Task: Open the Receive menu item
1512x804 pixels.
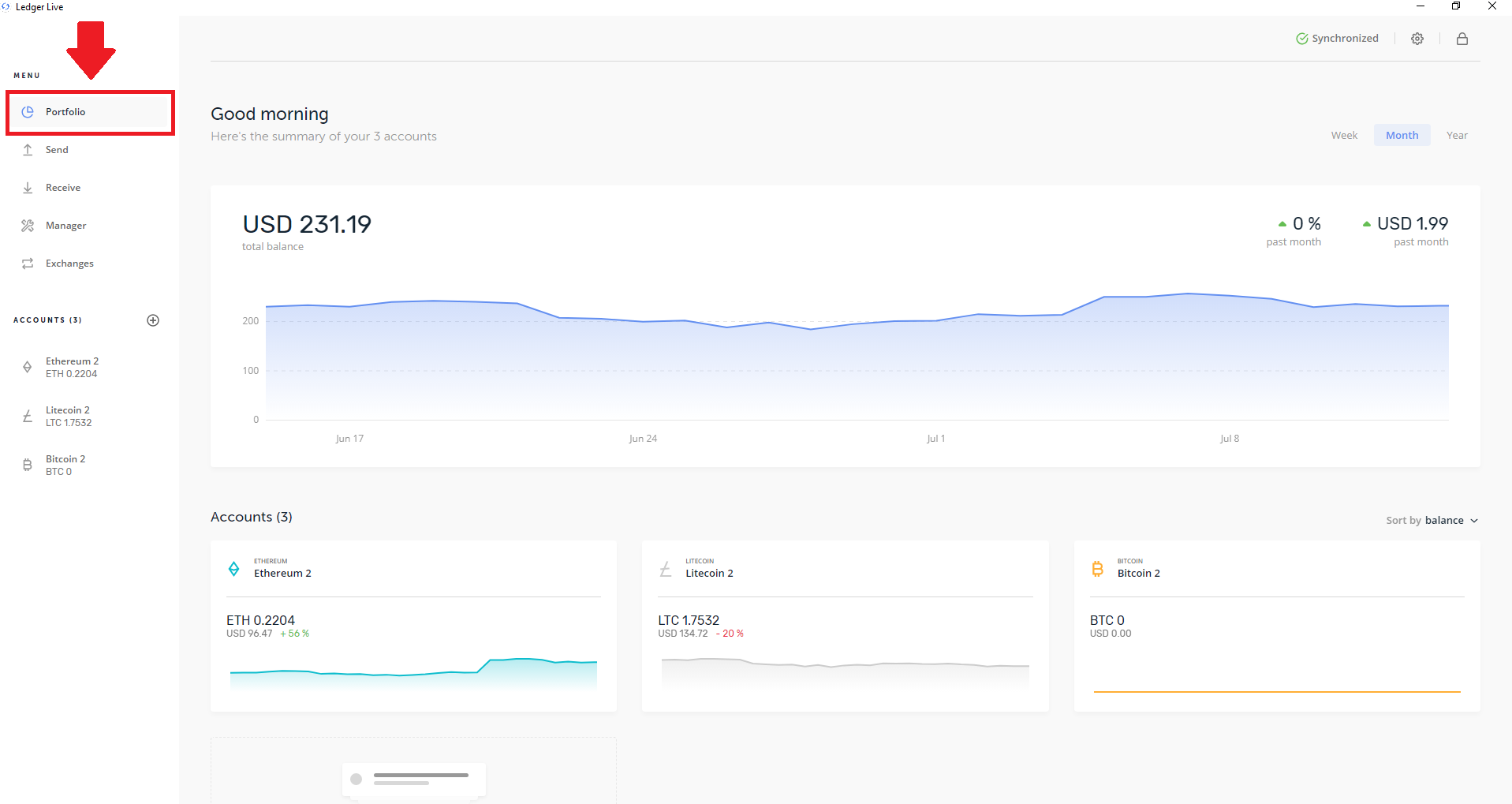Action: coord(90,188)
